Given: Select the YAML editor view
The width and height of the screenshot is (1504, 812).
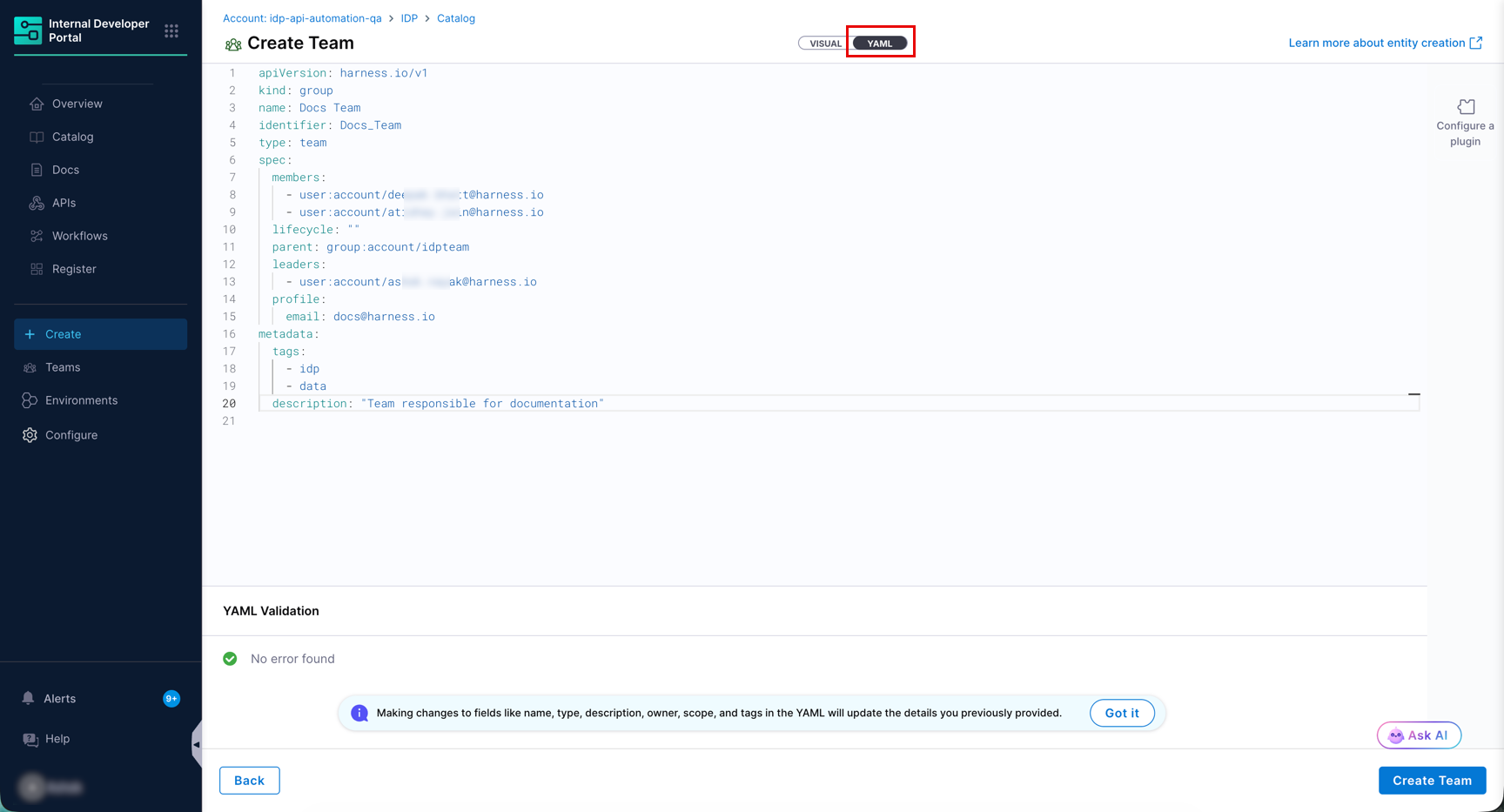Looking at the screenshot, I should (x=880, y=44).
